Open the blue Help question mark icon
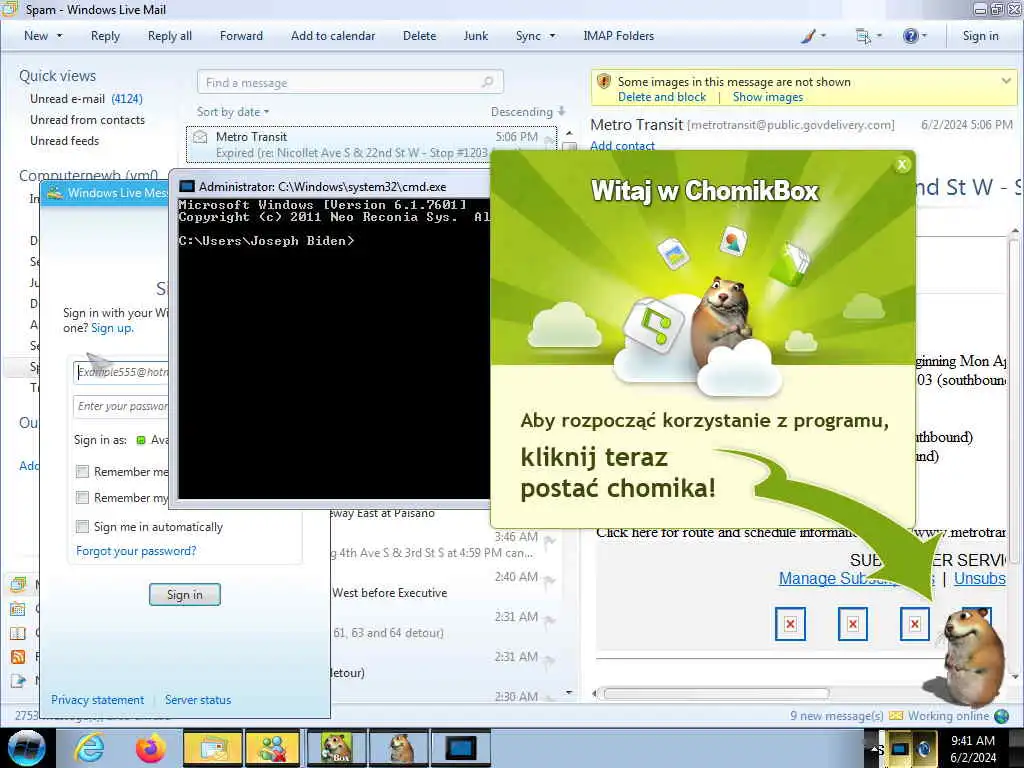This screenshot has height=768, width=1024. [x=910, y=36]
